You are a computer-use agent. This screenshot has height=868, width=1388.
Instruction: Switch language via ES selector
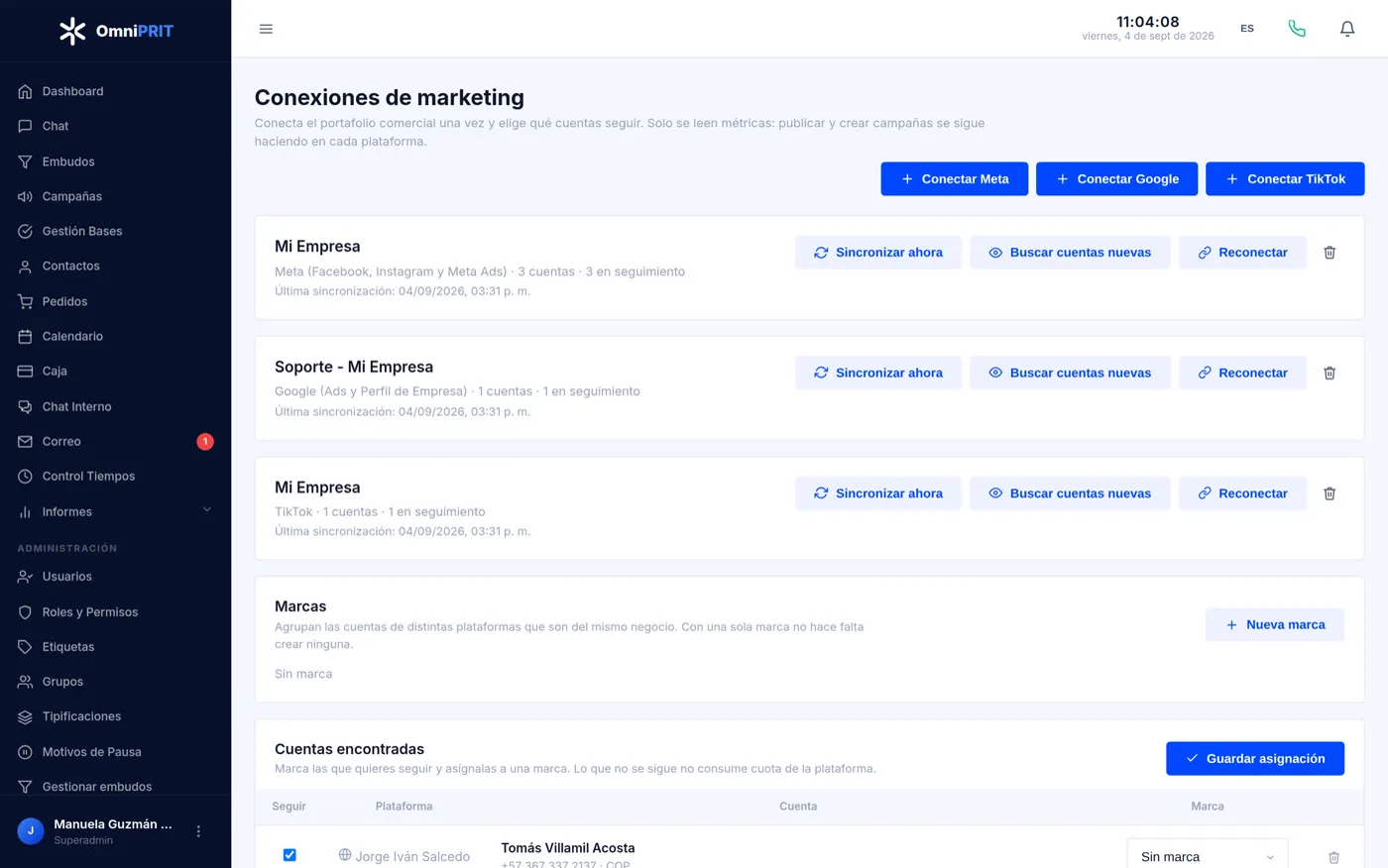point(1247,29)
